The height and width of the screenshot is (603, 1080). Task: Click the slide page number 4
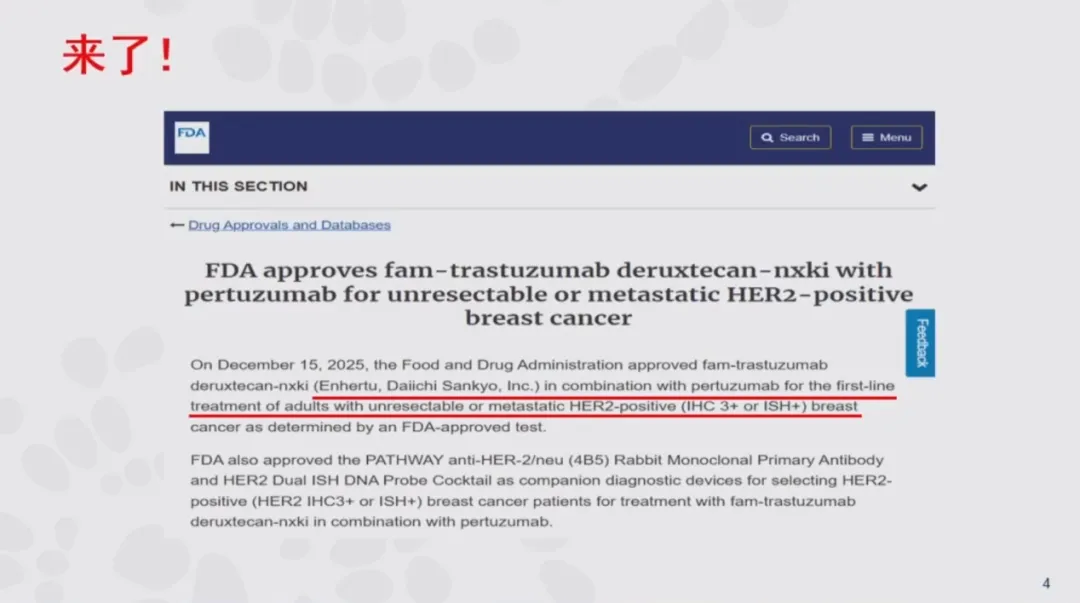(x=1046, y=584)
